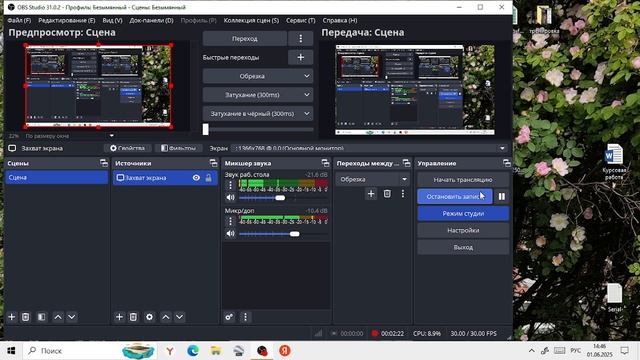The height and width of the screenshot is (360, 640).
Task: Click the Передача program output thumbnail
Action: (415, 90)
